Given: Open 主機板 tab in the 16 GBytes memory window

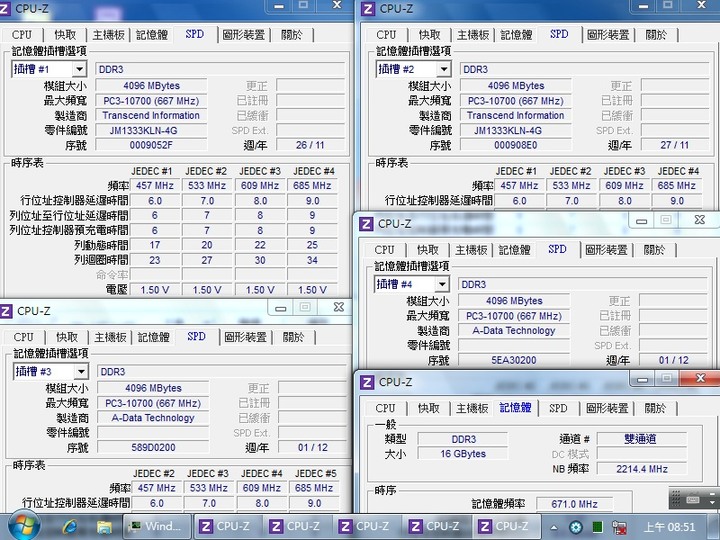Looking at the screenshot, I should pos(472,409).
